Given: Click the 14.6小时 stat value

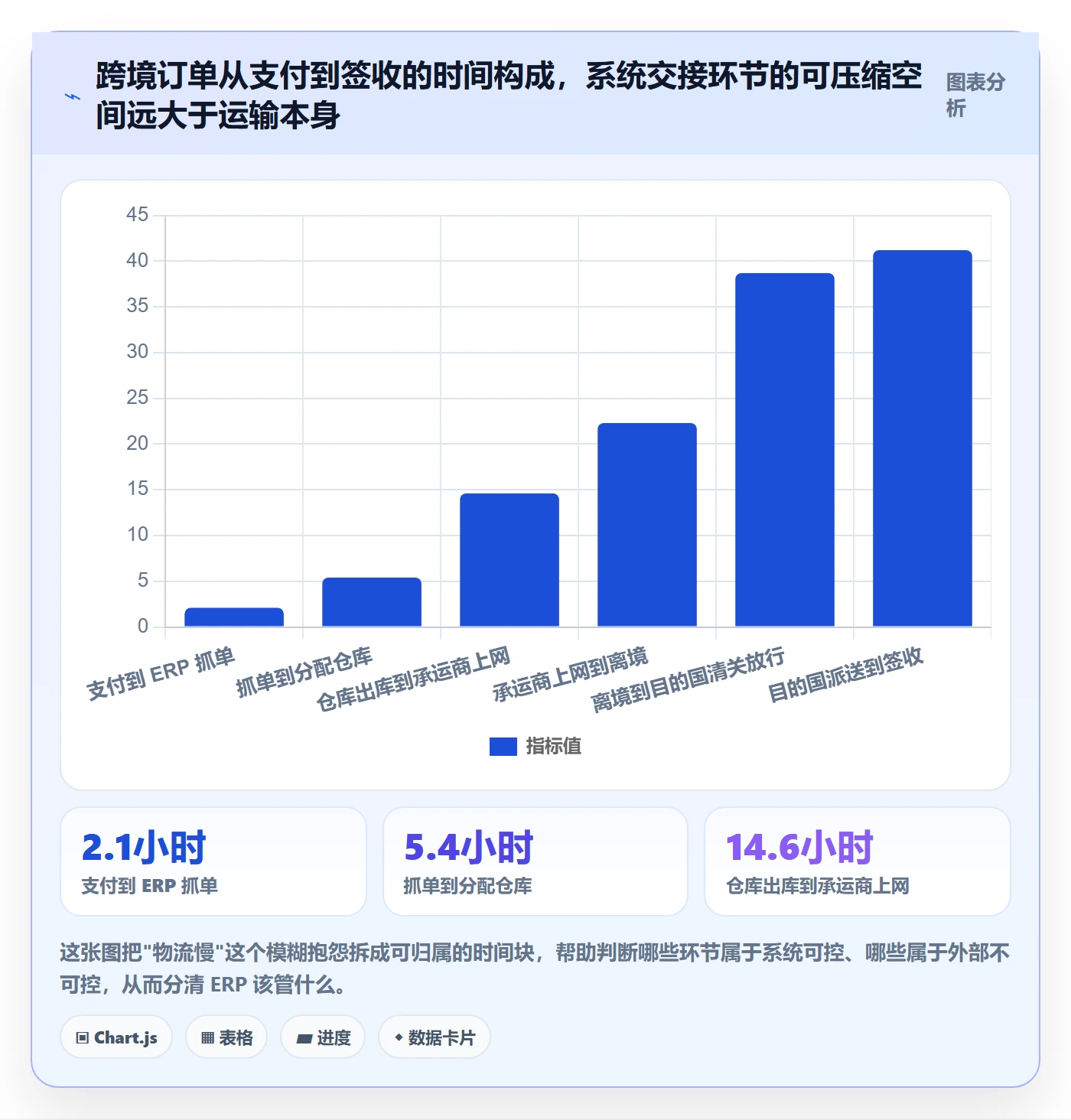Looking at the screenshot, I should [799, 848].
